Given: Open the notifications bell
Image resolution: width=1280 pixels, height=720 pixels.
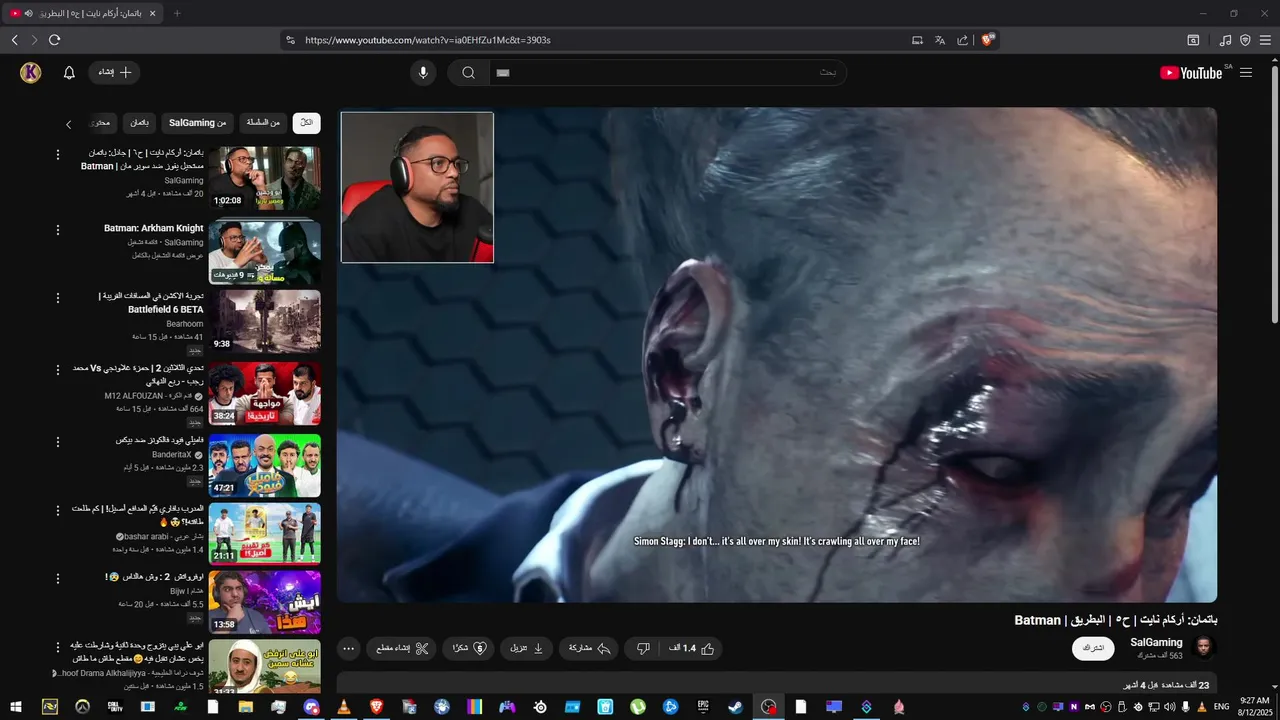Looking at the screenshot, I should pos(69,72).
